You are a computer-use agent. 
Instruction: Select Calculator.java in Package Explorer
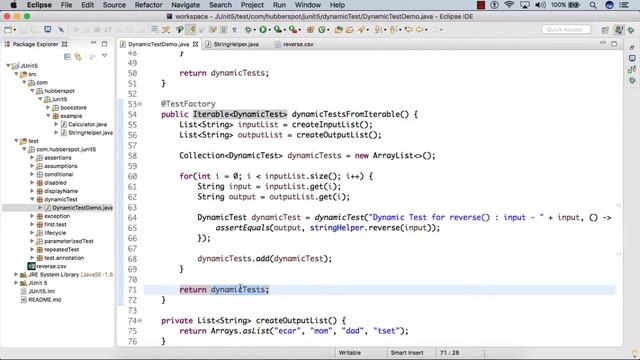[x=87, y=124]
